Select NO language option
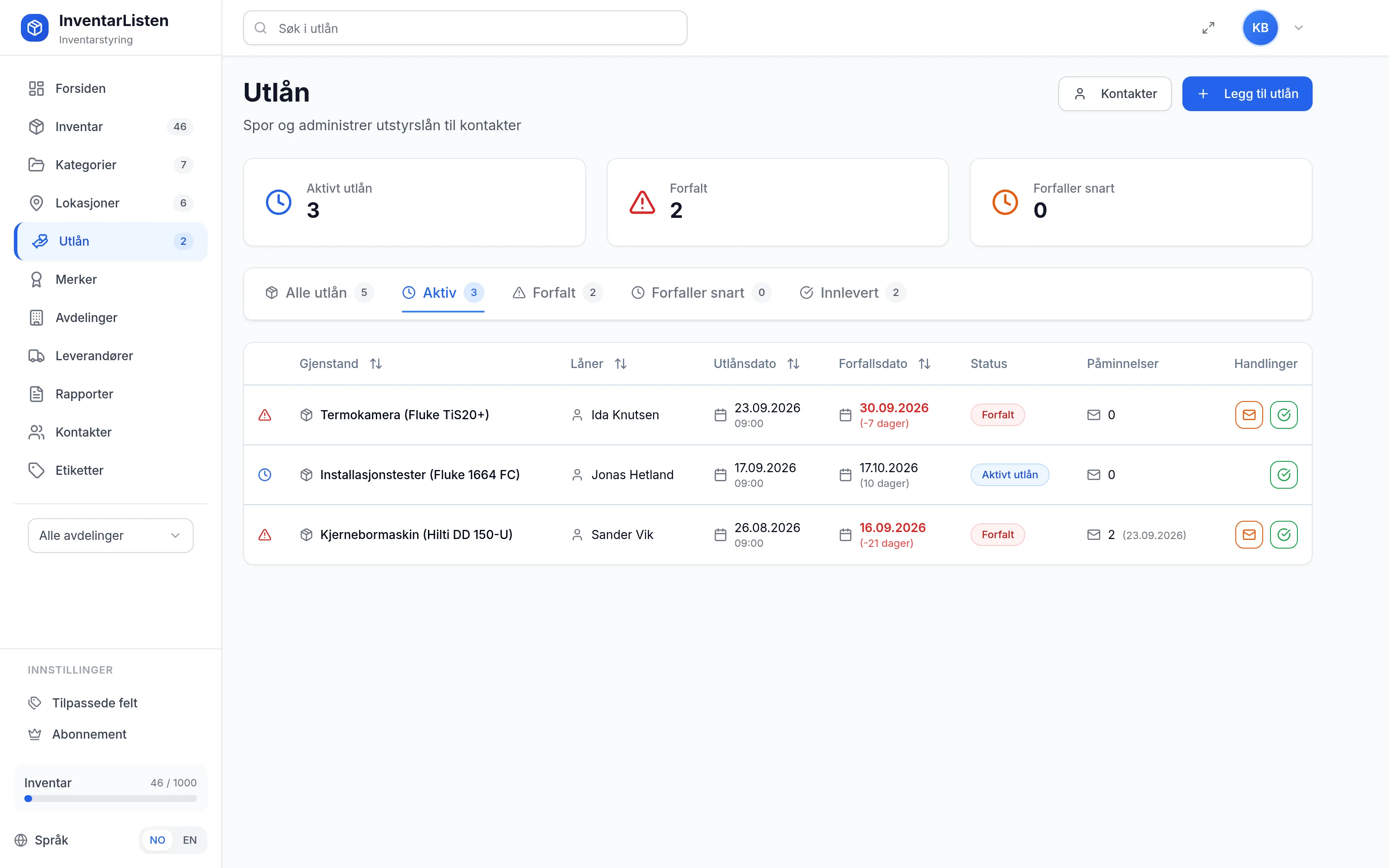The height and width of the screenshot is (868, 1389). 157,840
